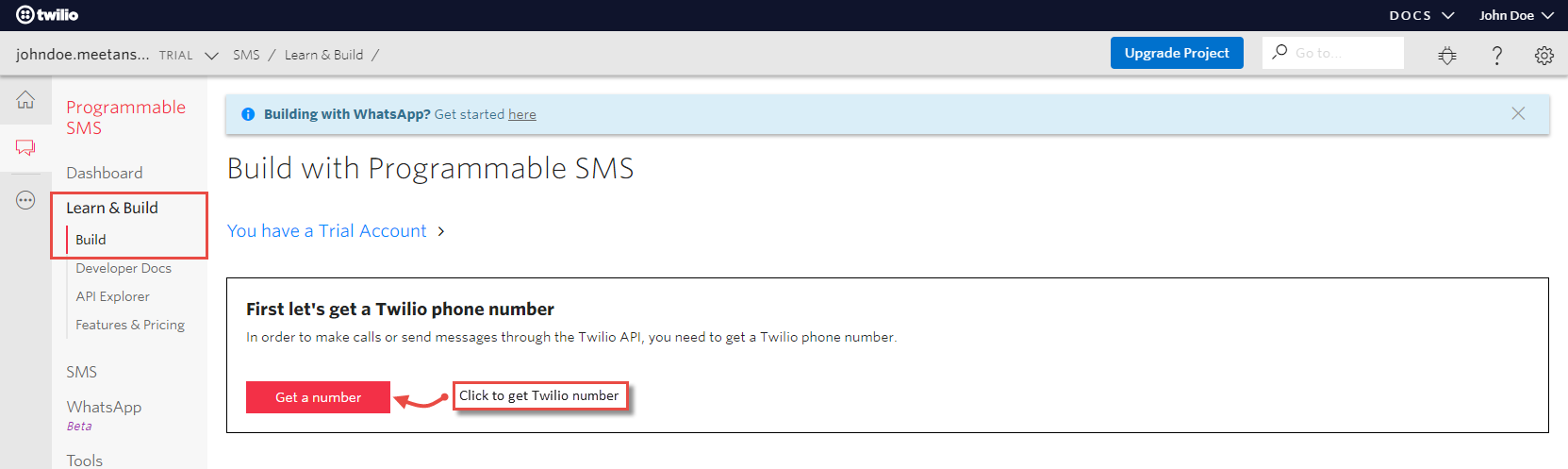Expand the Trial Account chevron
Screen dimensions: 1568x469
tap(440, 231)
